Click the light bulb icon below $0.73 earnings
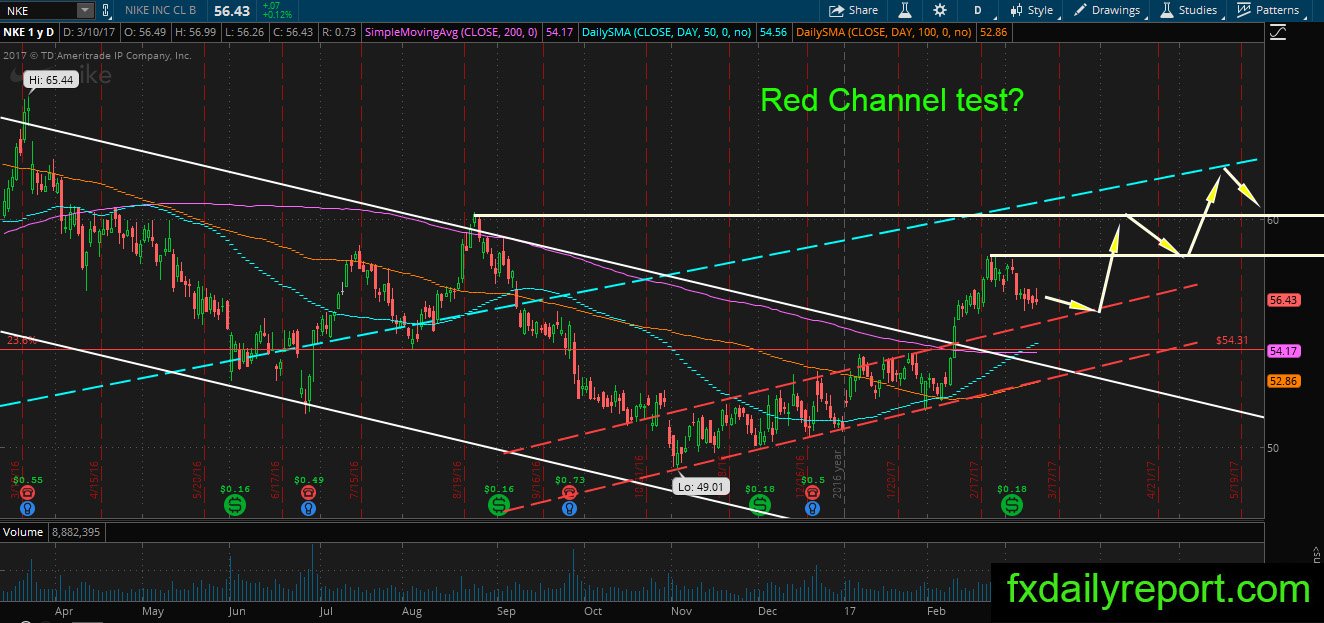Image resolution: width=1324 pixels, height=623 pixels. click(x=569, y=507)
